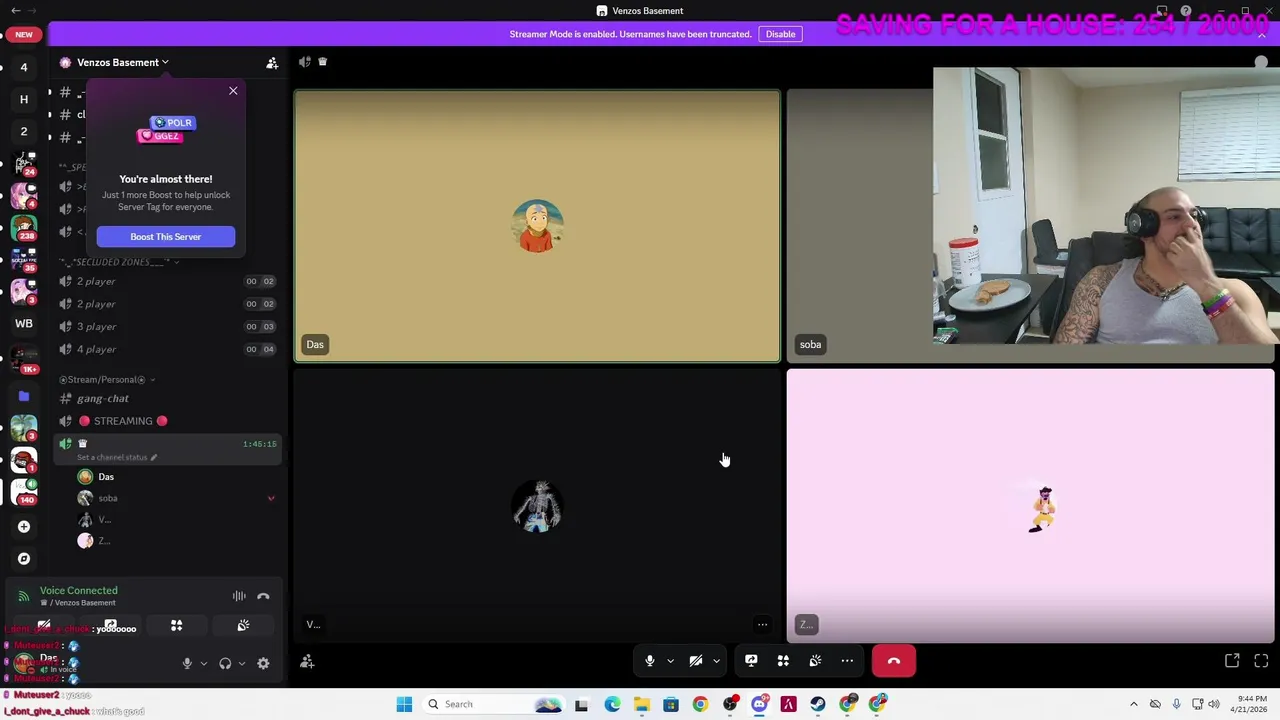Collapse the Stream/Personal category
Screen dimensions: 1280x720
(106, 380)
